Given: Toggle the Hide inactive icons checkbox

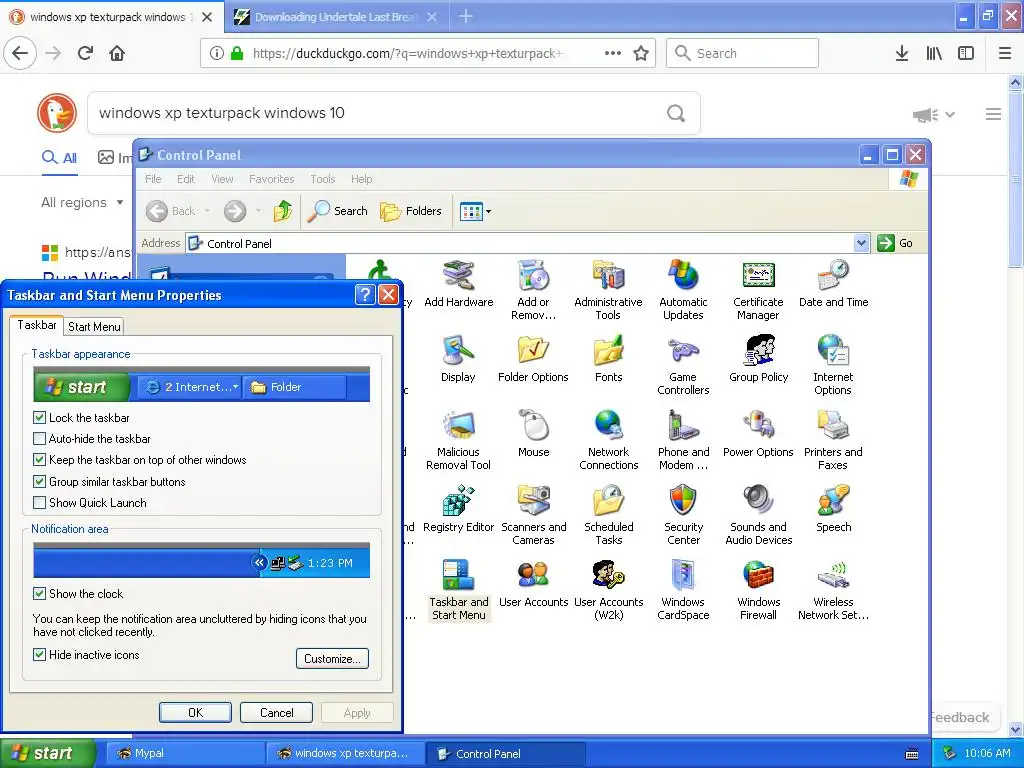Looking at the screenshot, I should (39, 654).
